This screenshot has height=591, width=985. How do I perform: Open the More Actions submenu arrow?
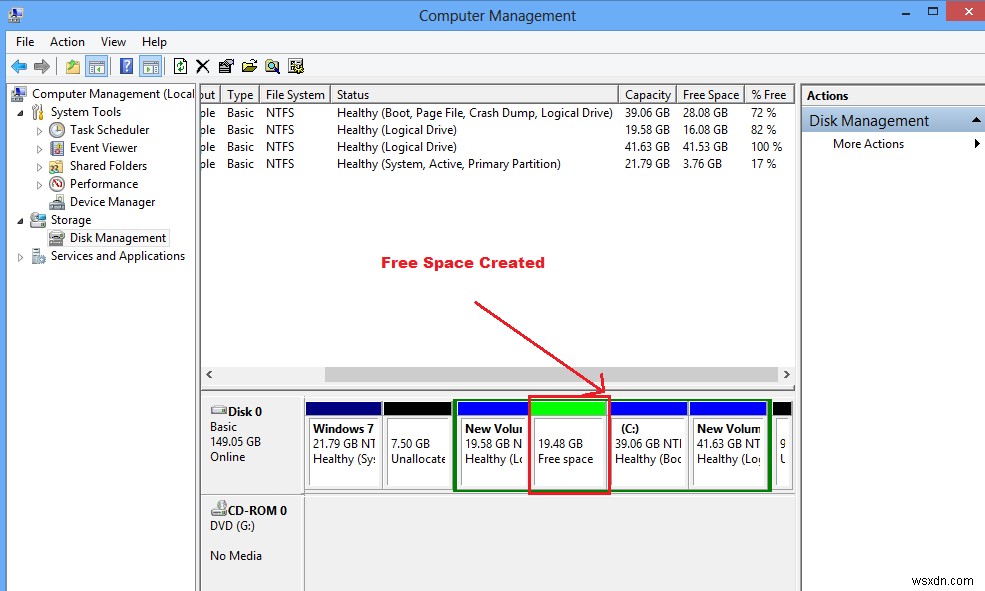978,143
